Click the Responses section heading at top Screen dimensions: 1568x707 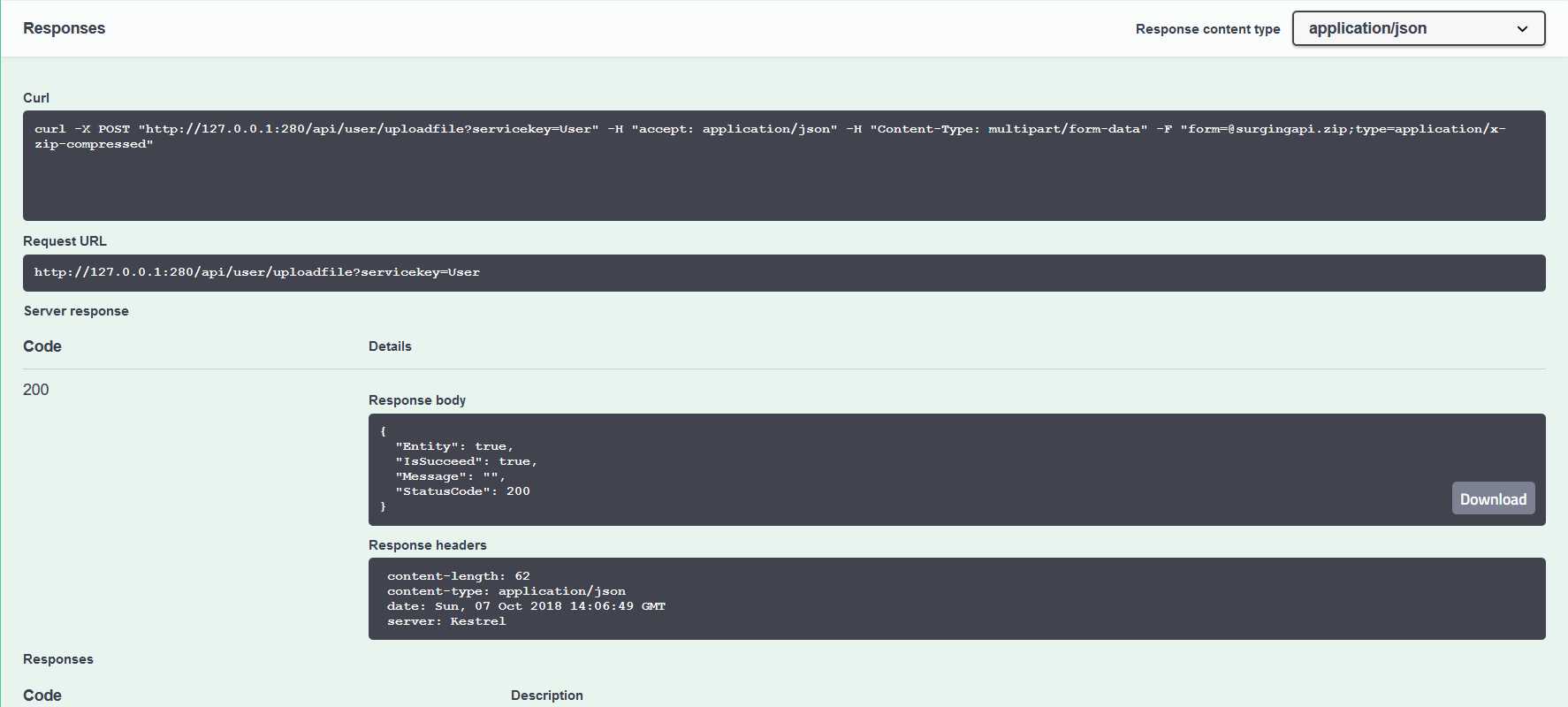(64, 28)
